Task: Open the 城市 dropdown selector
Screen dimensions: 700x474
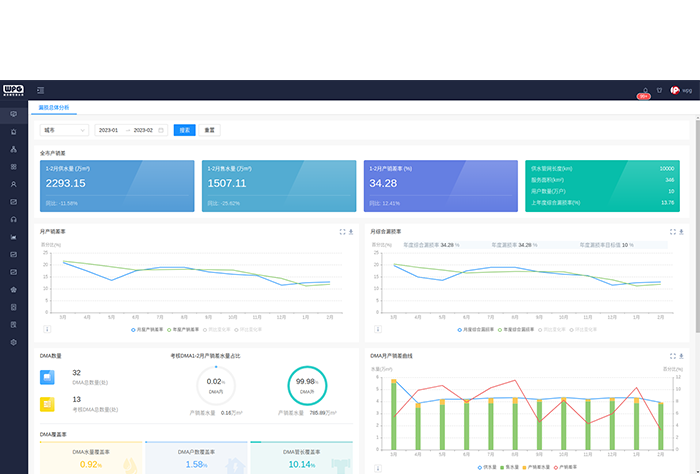Action: pos(62,130)
